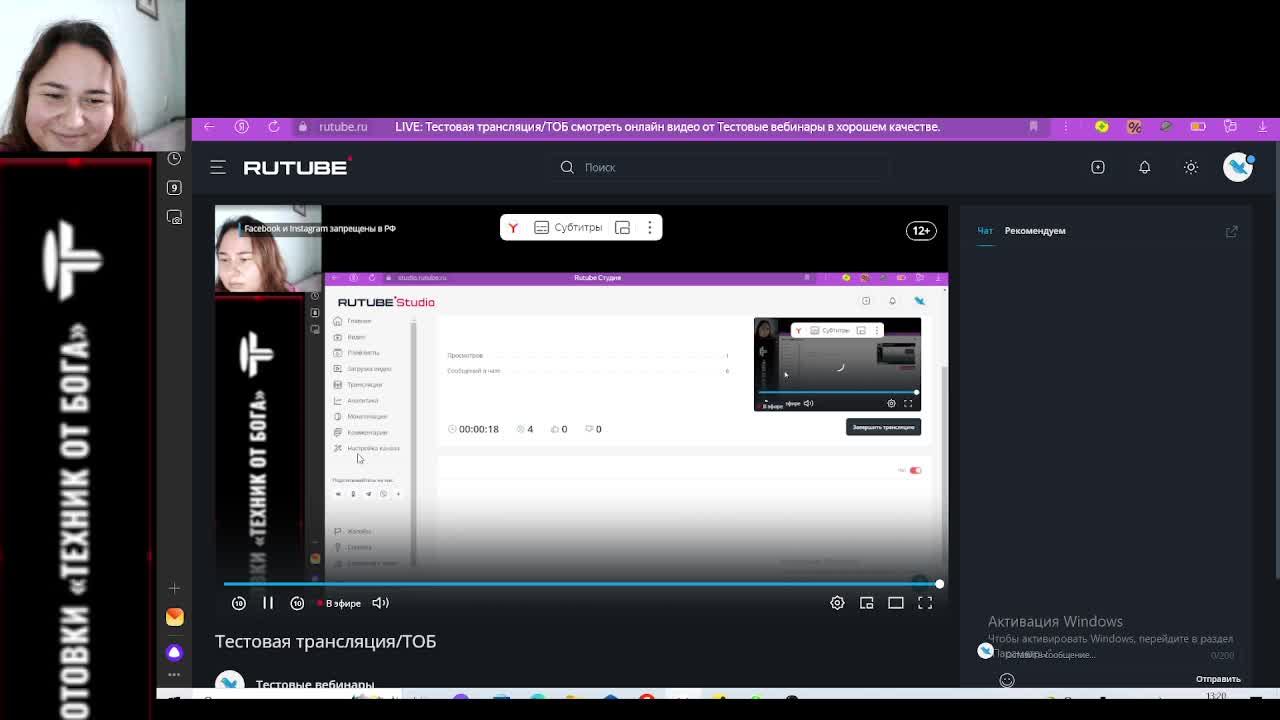The width and height of the screenshot is (1280, 720).
Task: Go to the RUTUBE home logo
Action: pyautogui.click(x=297, y=167)
